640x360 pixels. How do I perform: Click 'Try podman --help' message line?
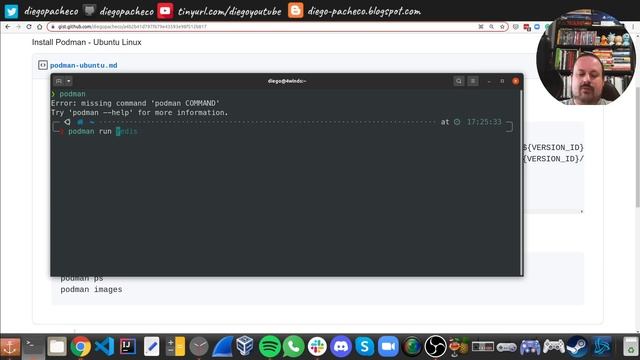pos(140,113)
